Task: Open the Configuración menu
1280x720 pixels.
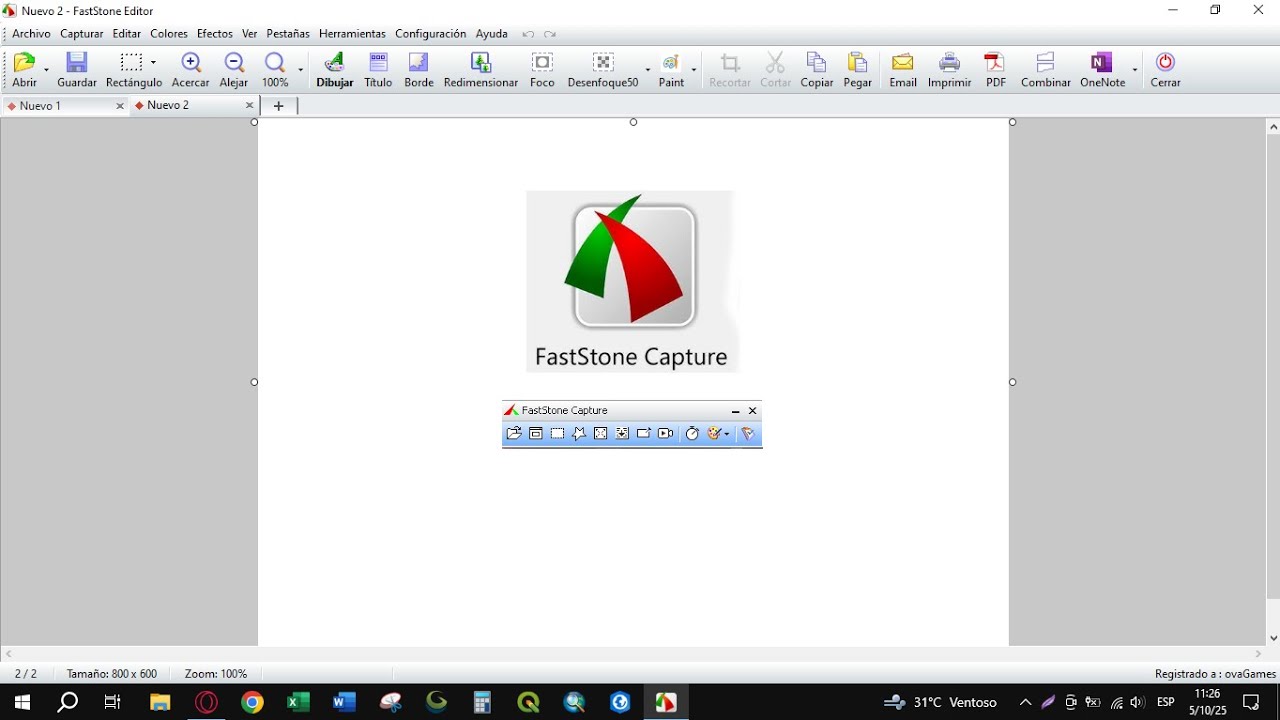Action: coord(431,34)
